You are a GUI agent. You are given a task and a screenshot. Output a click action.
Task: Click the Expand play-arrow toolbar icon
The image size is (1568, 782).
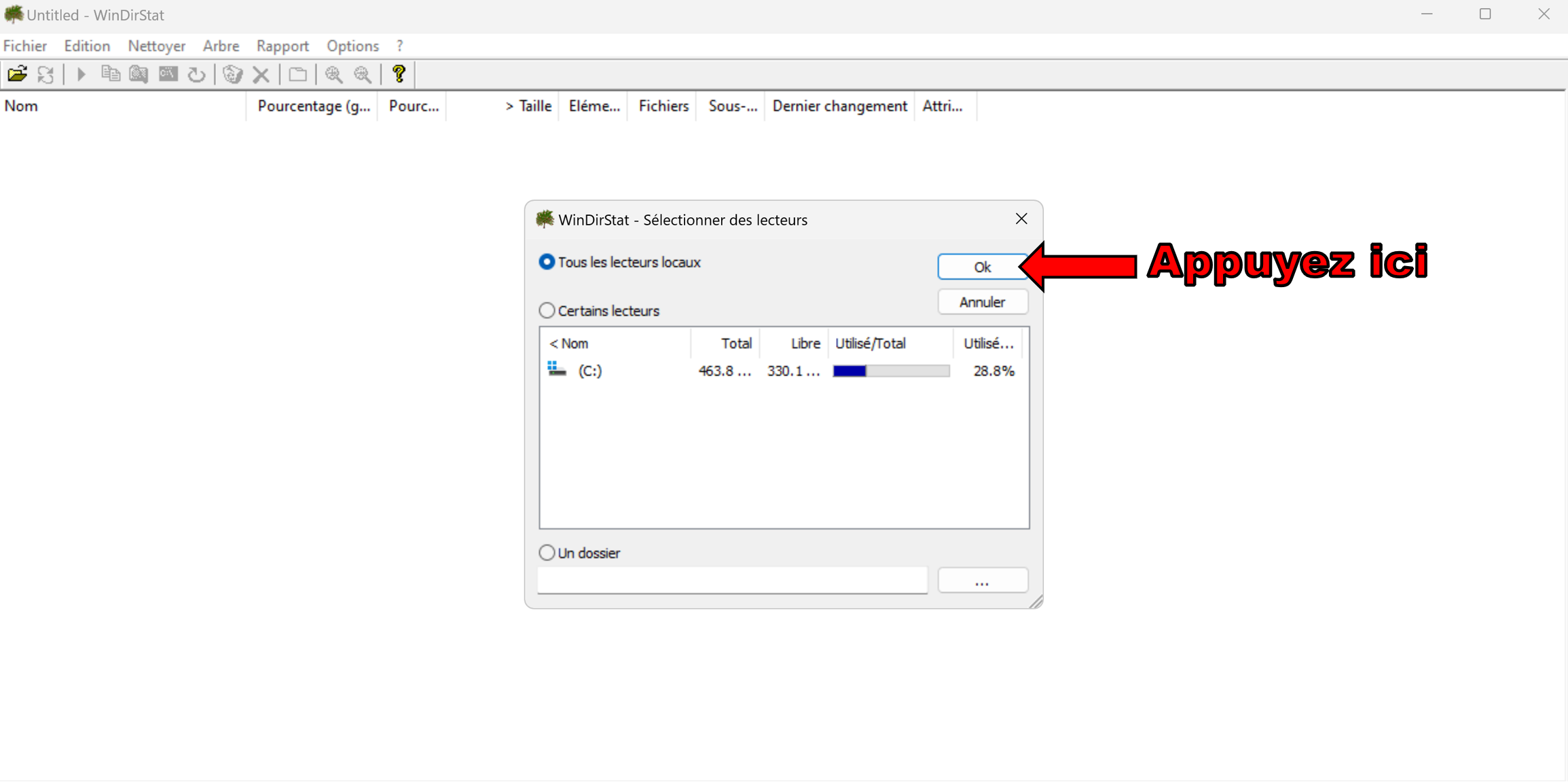click(81, 74)
